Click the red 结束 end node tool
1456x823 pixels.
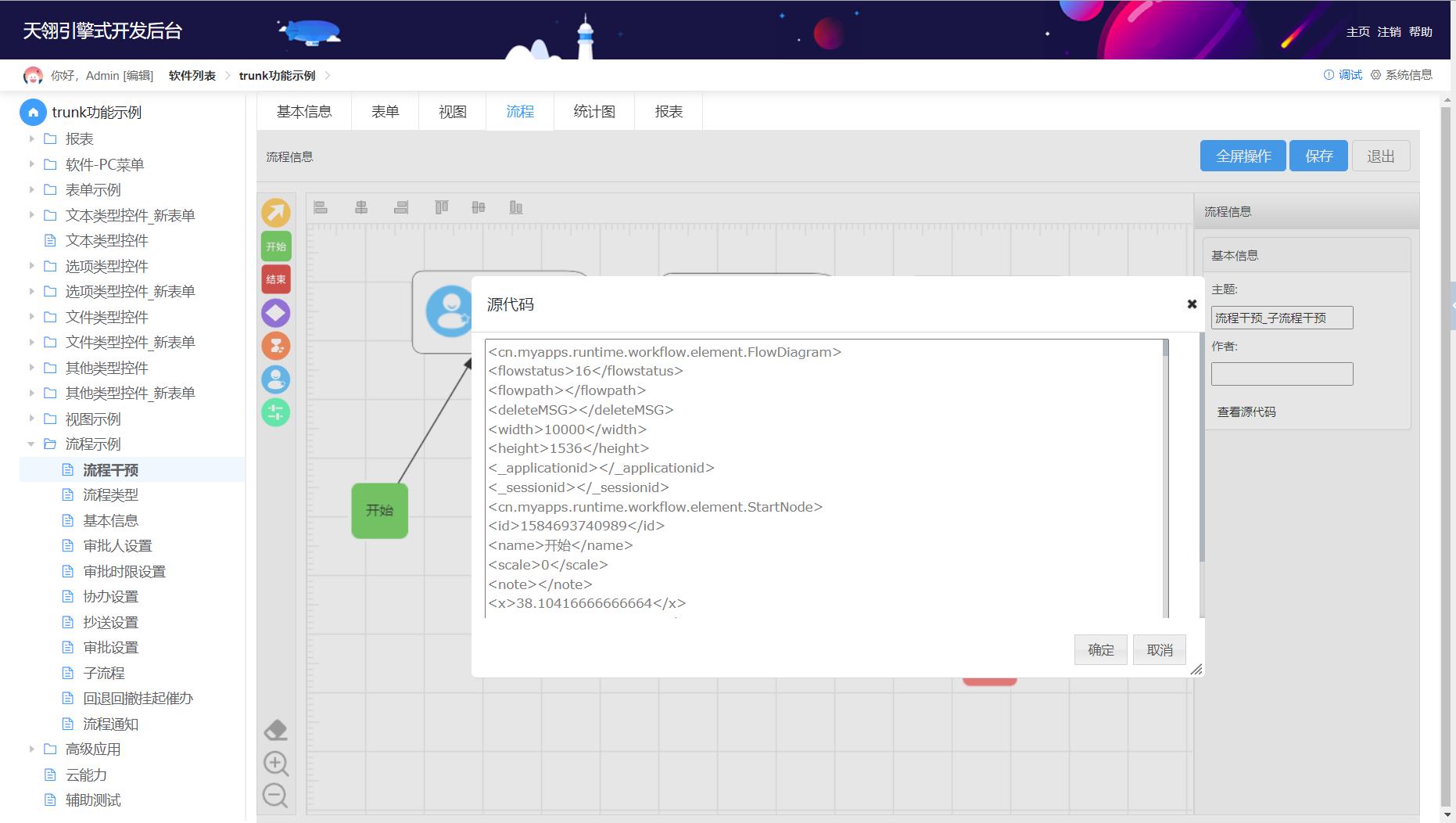(275, 279)
